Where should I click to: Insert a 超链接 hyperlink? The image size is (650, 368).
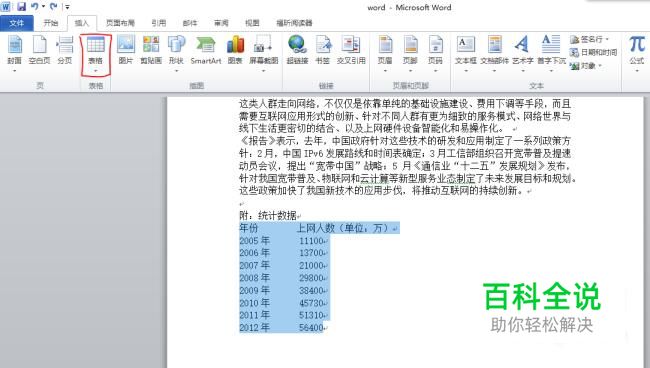(x=297, y=50)
